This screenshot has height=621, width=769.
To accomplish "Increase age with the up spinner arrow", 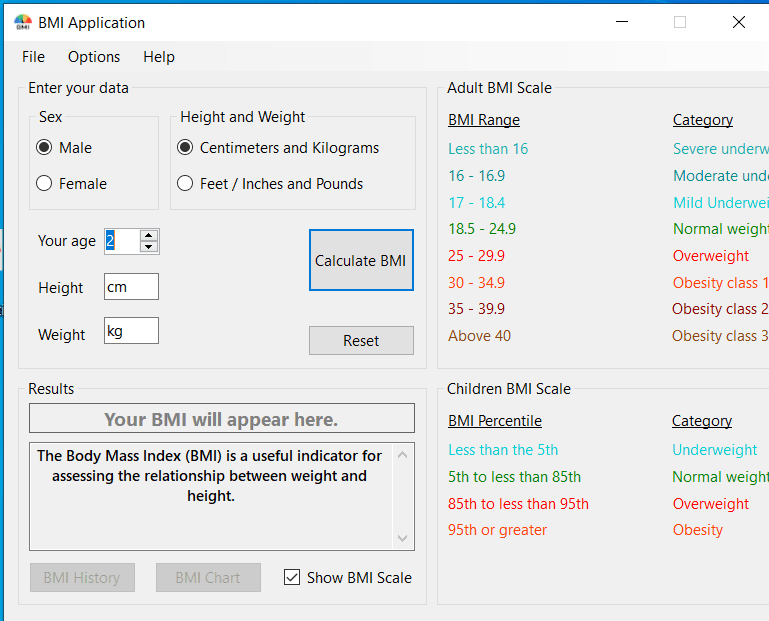I will tap(149, 235).
